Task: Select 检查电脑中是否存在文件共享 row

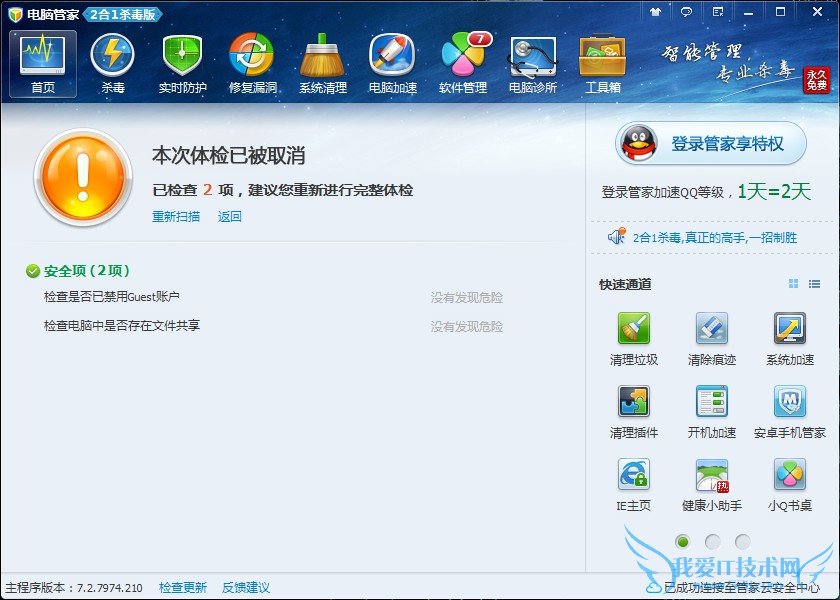Action: [x=273, y=326]
